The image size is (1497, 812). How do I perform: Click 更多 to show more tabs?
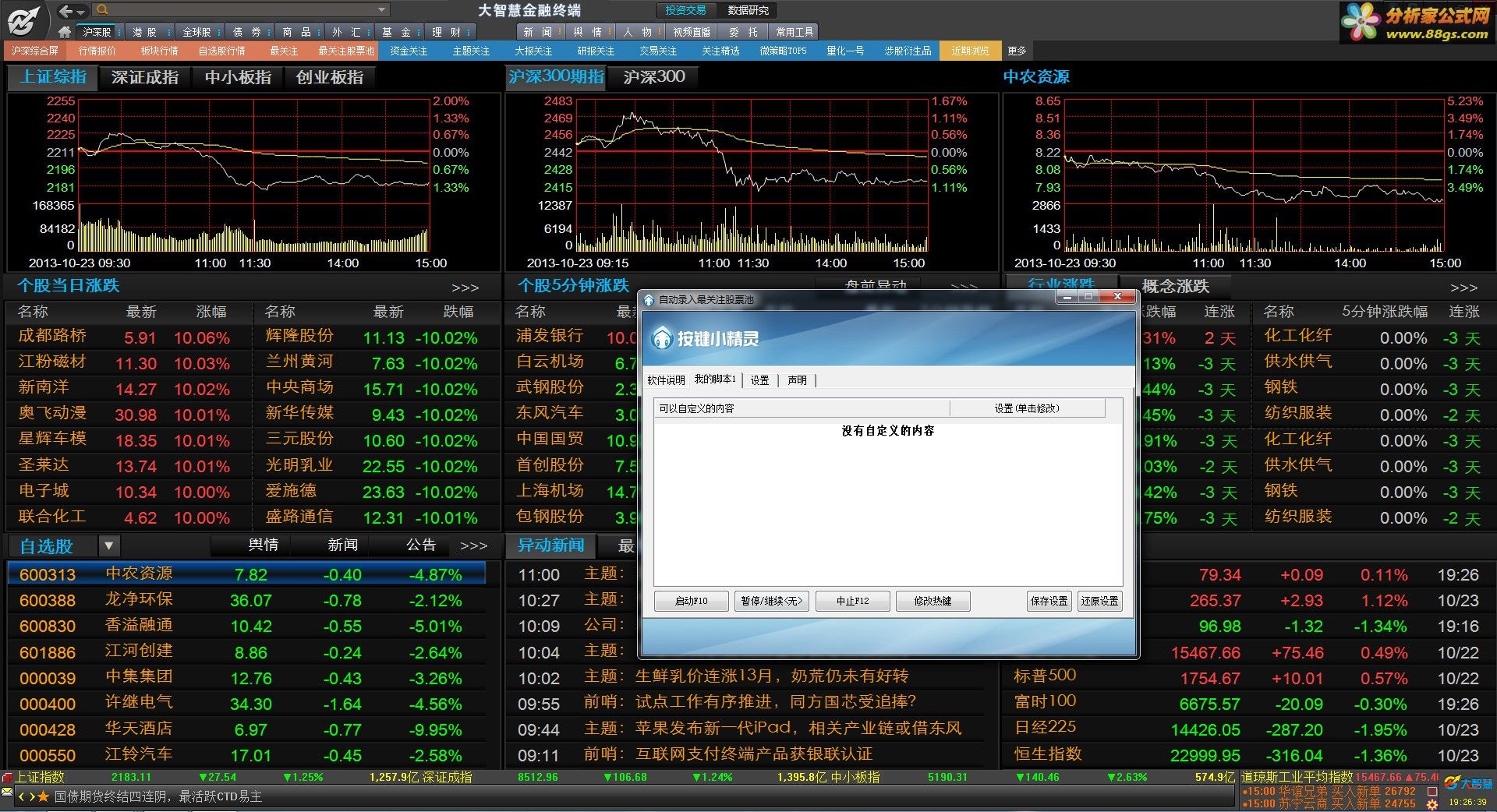[1017, 51]
